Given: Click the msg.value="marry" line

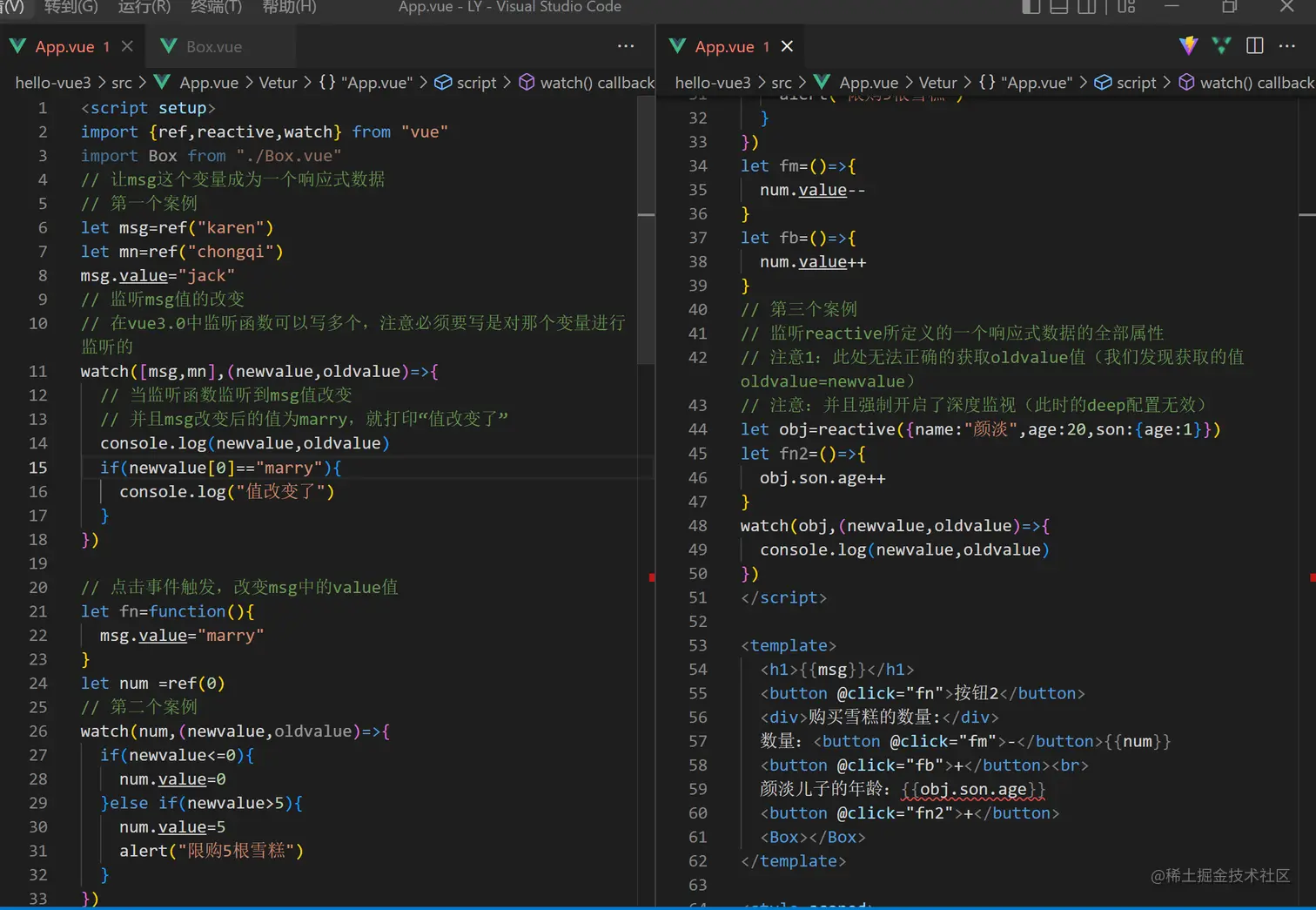Looking at the screenshot, I should tap(181, 636).
